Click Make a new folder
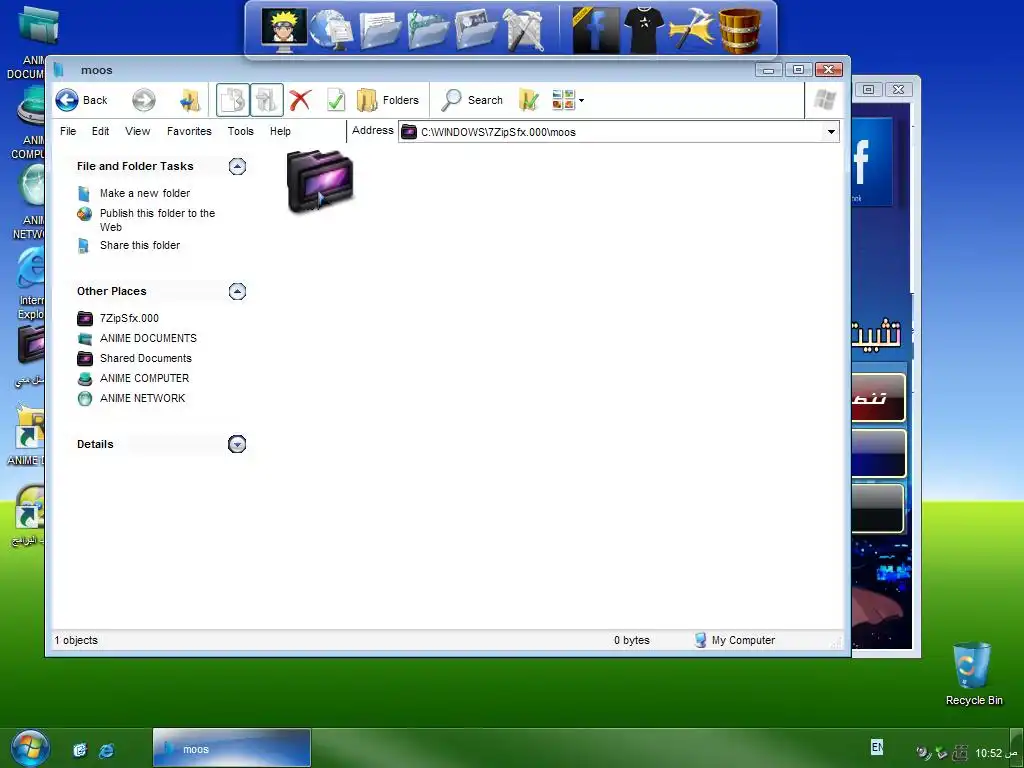Viewport: 1024px width, 768px height. 145,193
